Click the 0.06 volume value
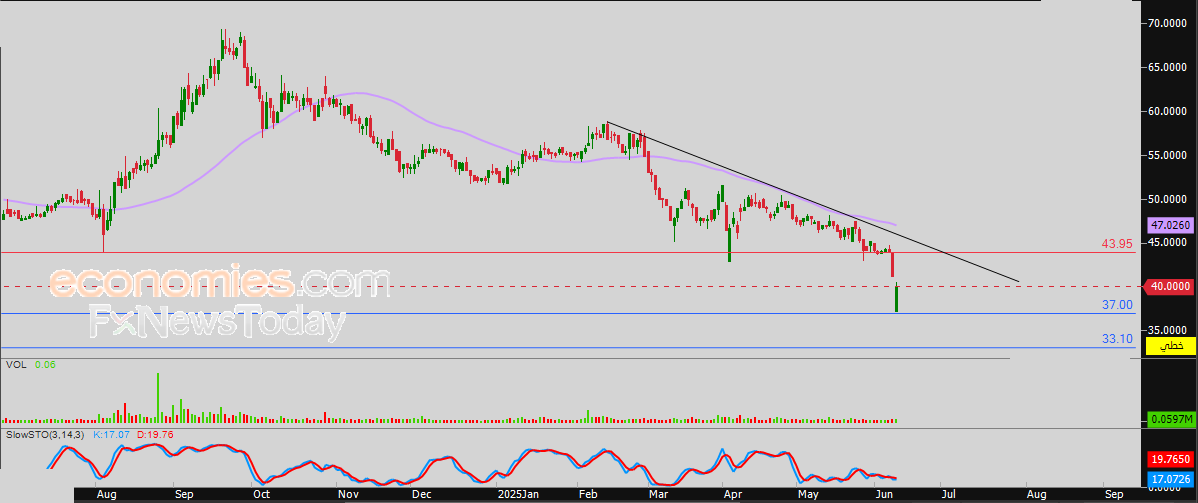Viewport: 1198px width, 503px height. coord(45,365)
